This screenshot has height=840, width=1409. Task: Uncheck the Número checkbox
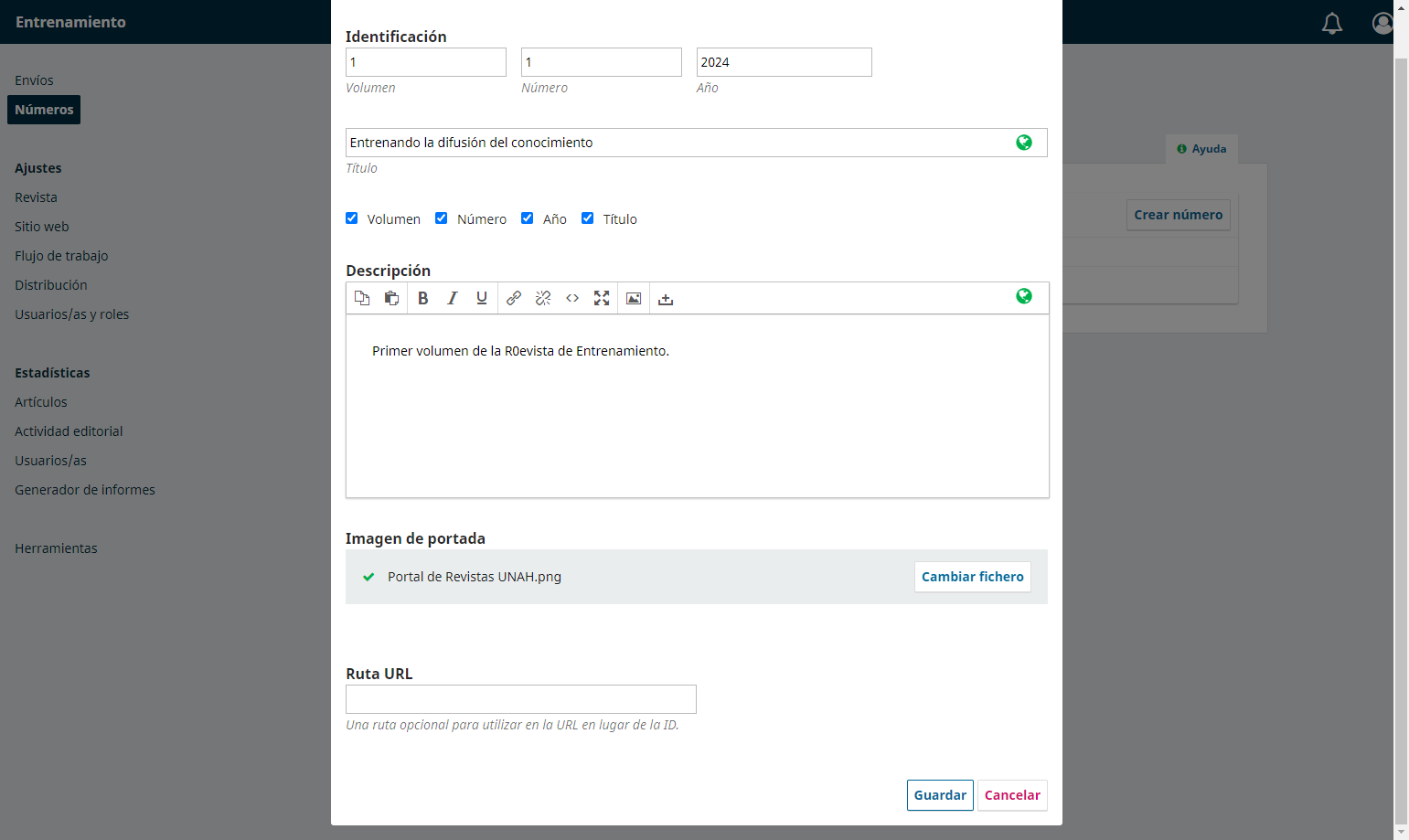(x=442, y=218)
